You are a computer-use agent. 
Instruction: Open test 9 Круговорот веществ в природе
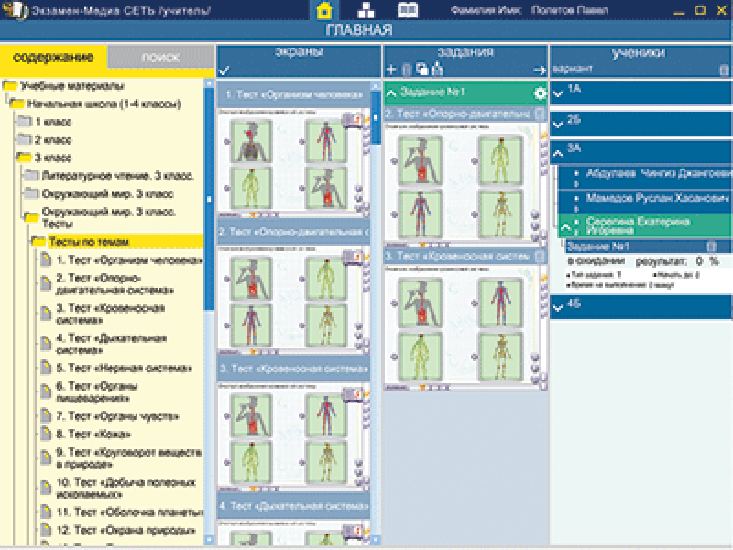tap(129, 458)
